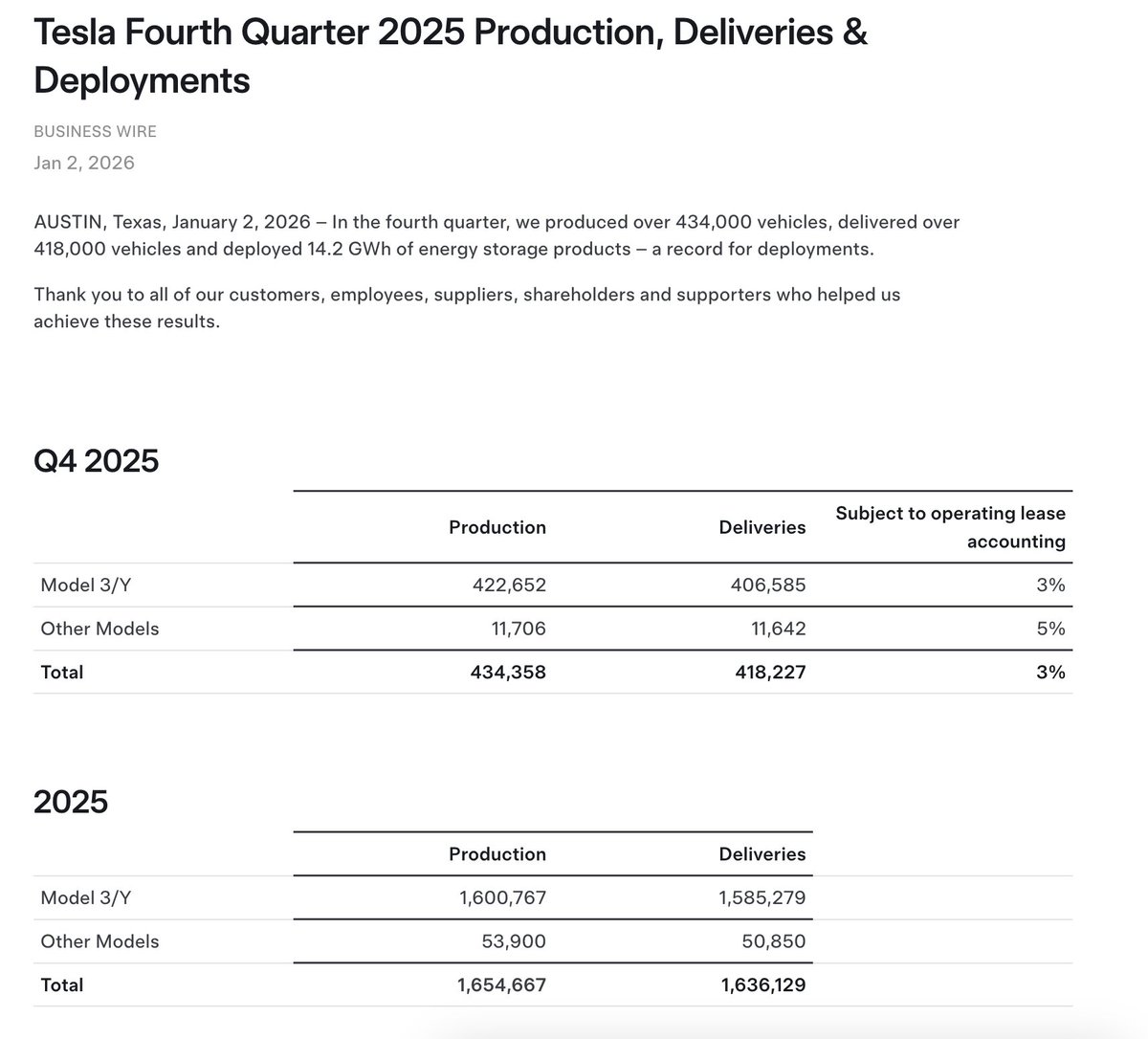This screenshot has width=1148, height=1039.
Task: Select the 1,600,767 Model 3/Y production figure
Action: tap(501, 897)
